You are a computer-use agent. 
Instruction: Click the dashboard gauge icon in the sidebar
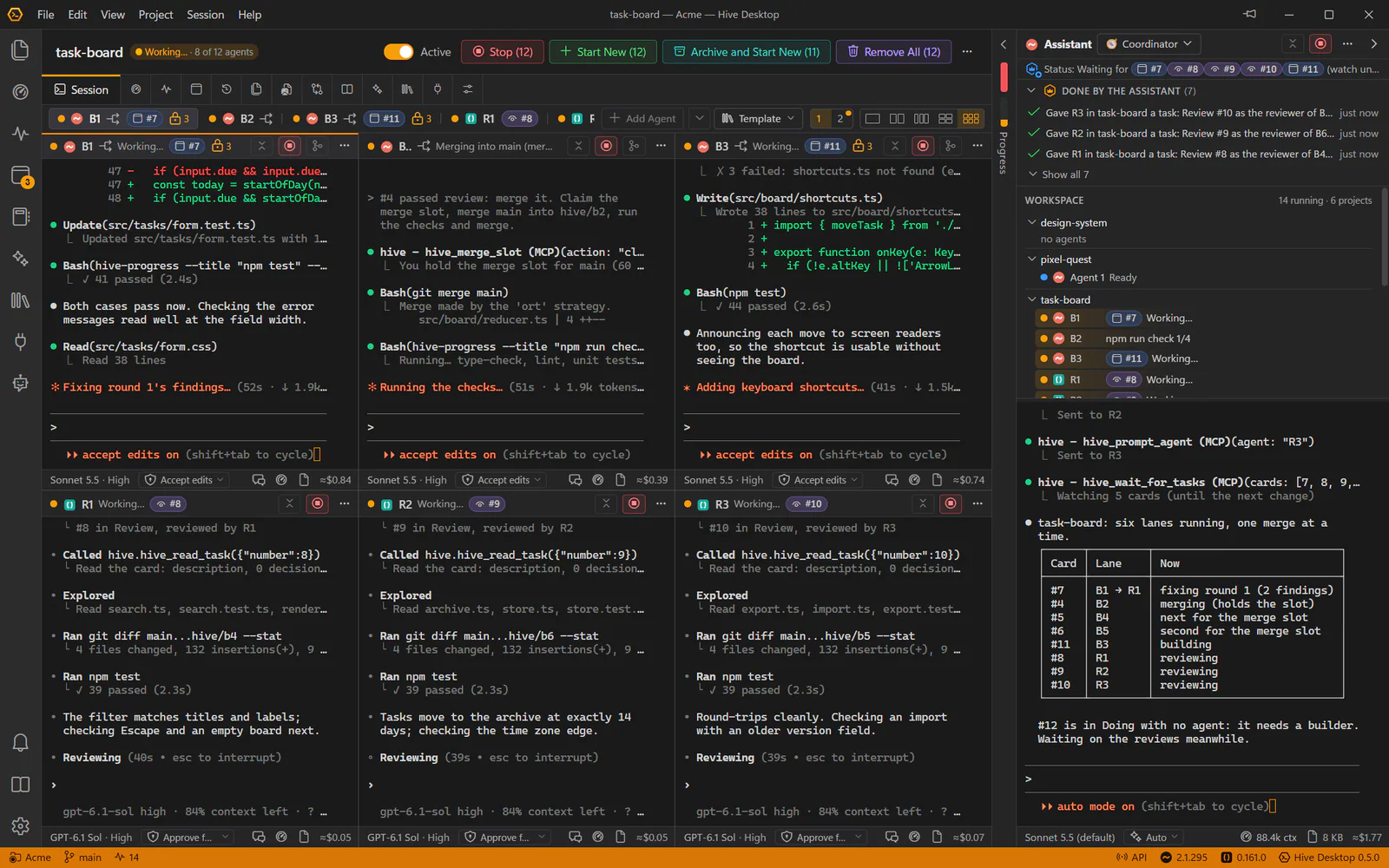[x=20, y=92]
